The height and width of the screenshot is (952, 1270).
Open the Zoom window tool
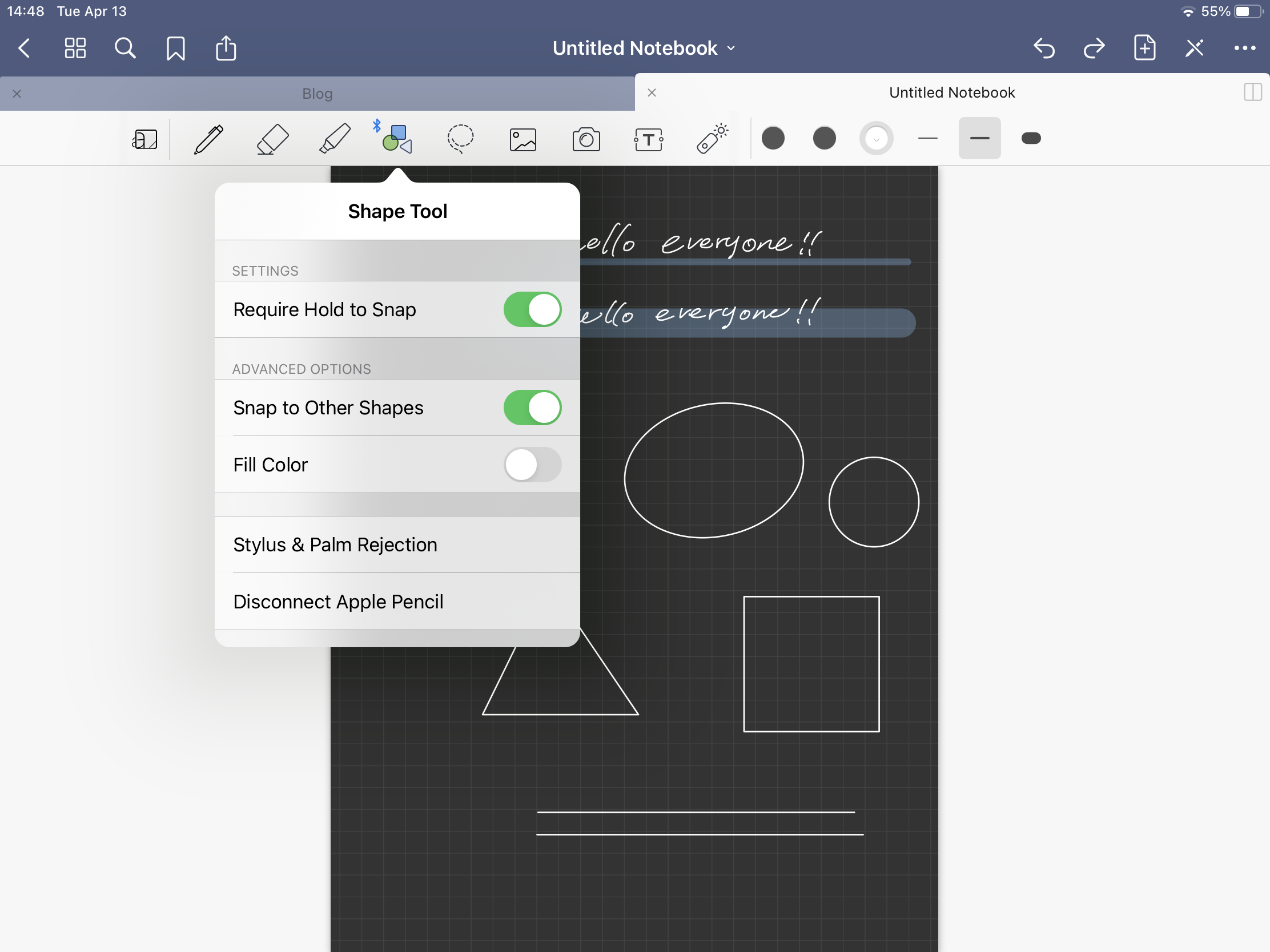click(144, 139)
